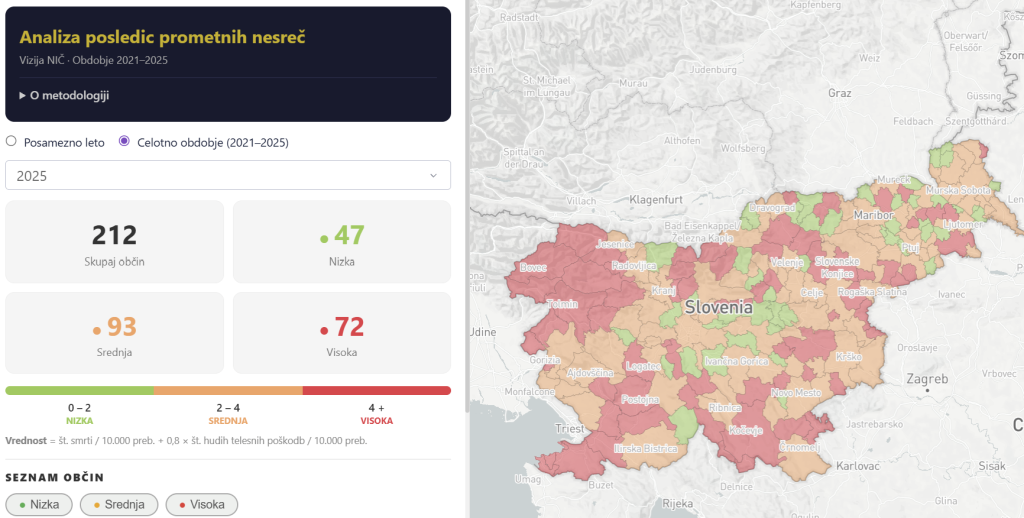Click Rogaška Slatina on the map
The image size is (1024, 518).
(872, 292)
